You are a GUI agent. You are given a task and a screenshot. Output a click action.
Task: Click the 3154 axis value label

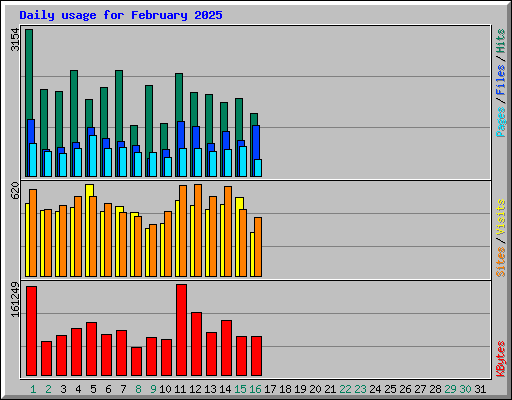[x=15, y=40]
